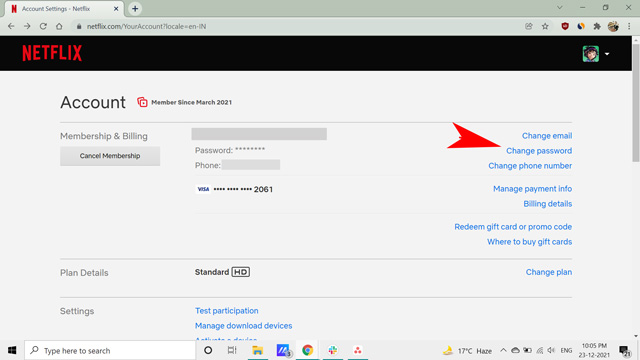
Task: Click the browser forward arrow
Action: click(x=27, y=26)
